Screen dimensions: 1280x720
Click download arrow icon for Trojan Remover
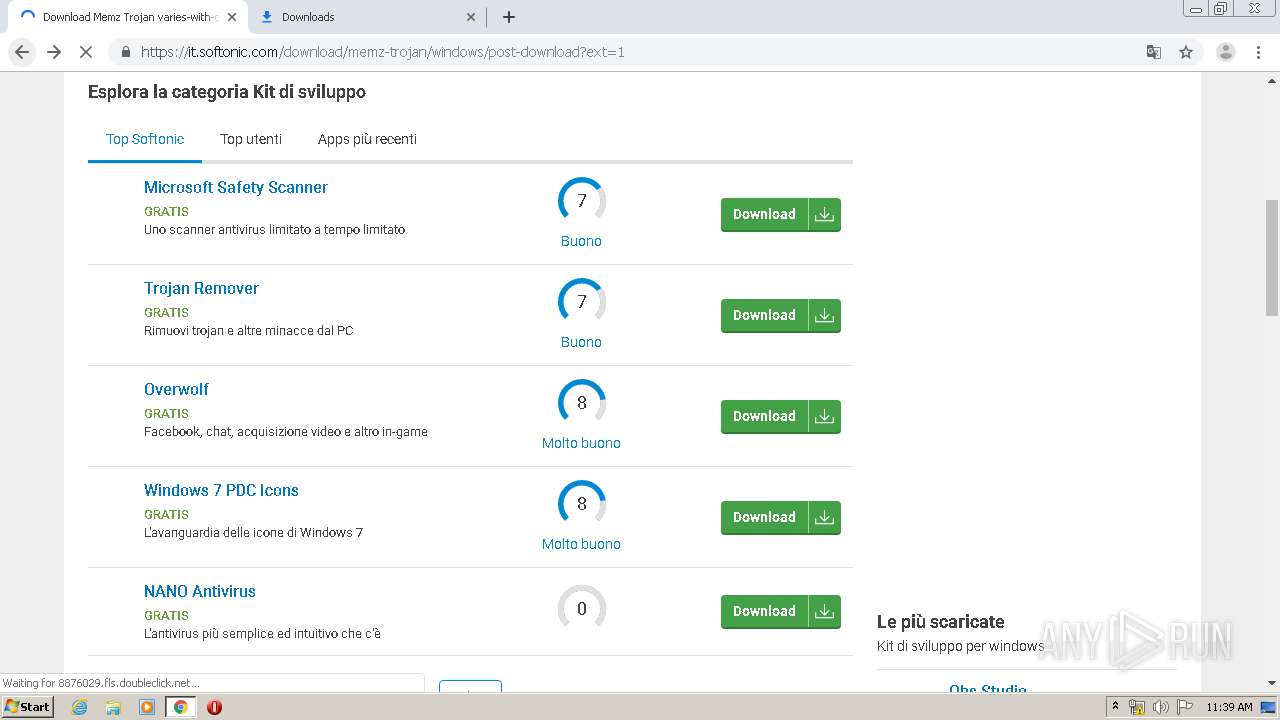[824, 315]
